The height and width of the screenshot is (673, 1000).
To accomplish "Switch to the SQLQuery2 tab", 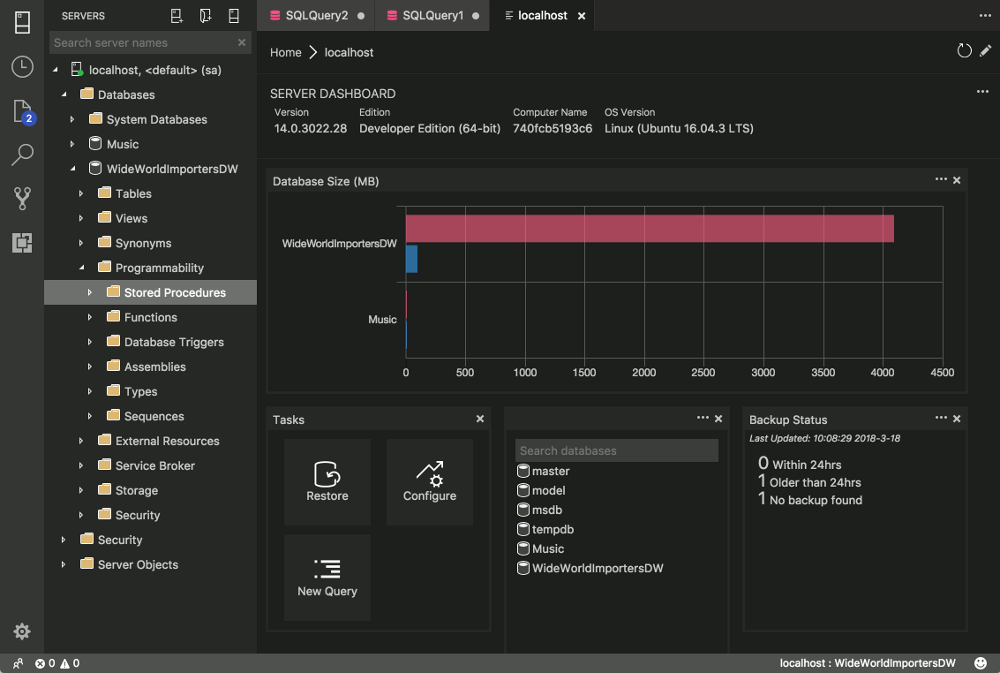I will [316, 15].
